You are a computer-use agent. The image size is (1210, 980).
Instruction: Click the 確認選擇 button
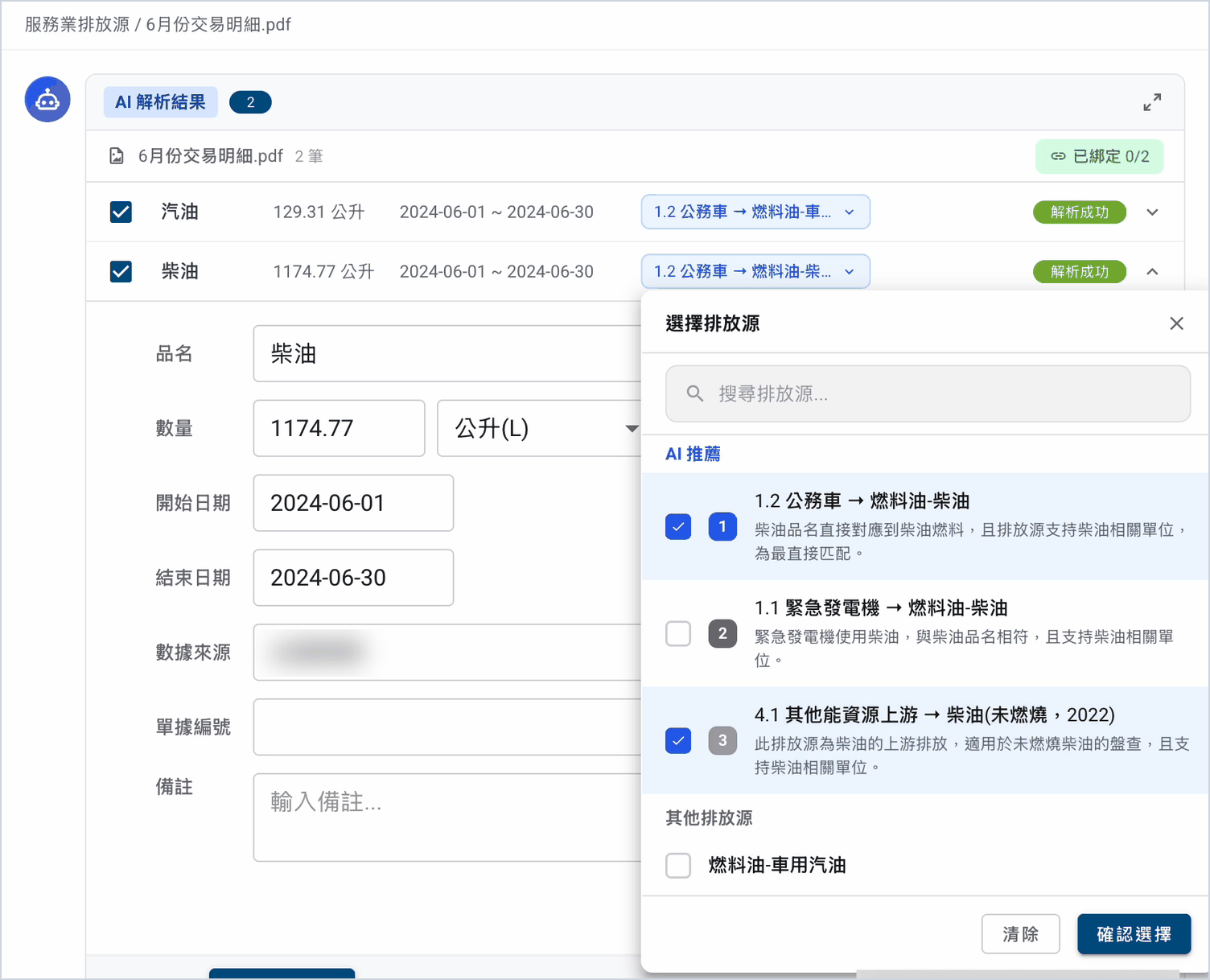coord(1134,934)
